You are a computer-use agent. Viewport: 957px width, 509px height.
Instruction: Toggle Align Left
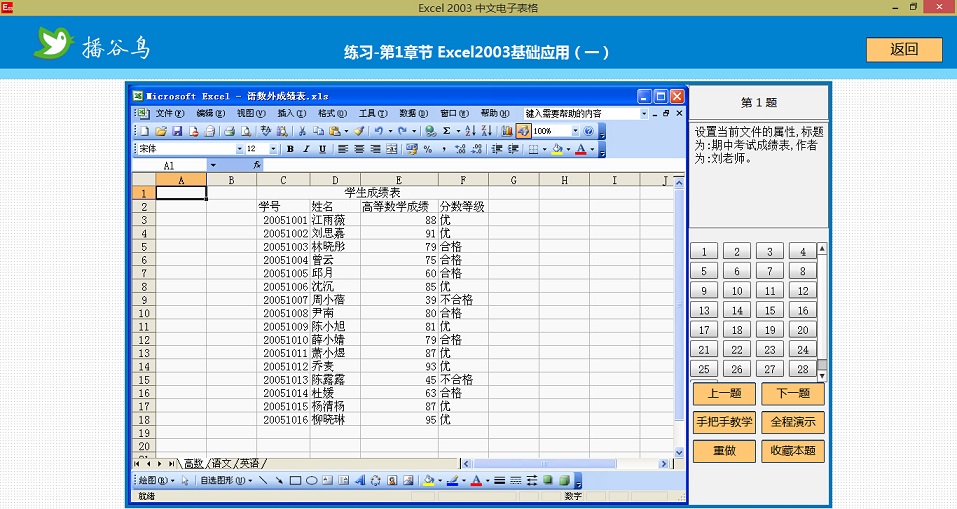point(343,149)
